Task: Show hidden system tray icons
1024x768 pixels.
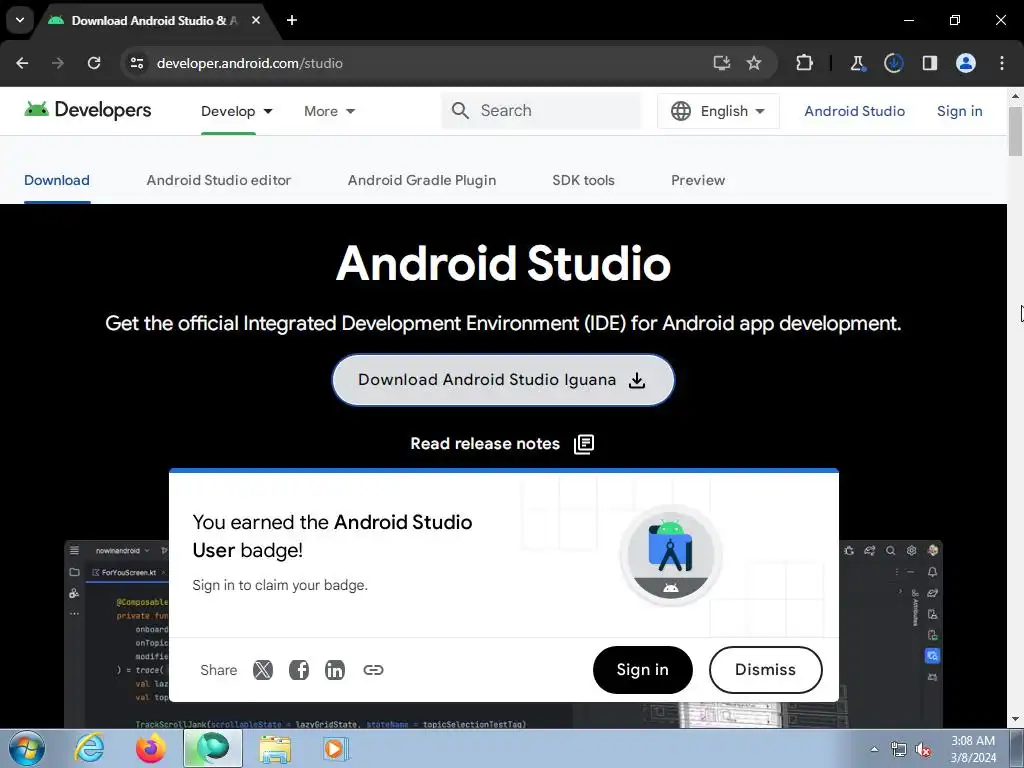Action: pos(874,749)
